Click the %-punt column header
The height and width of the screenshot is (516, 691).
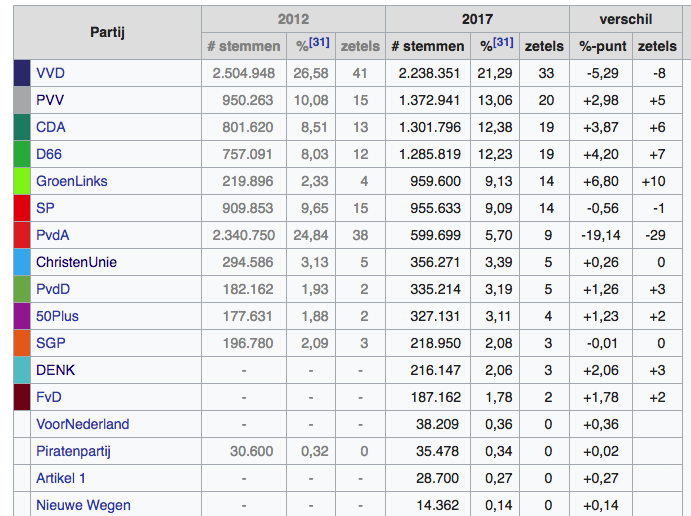click(602, 46)
